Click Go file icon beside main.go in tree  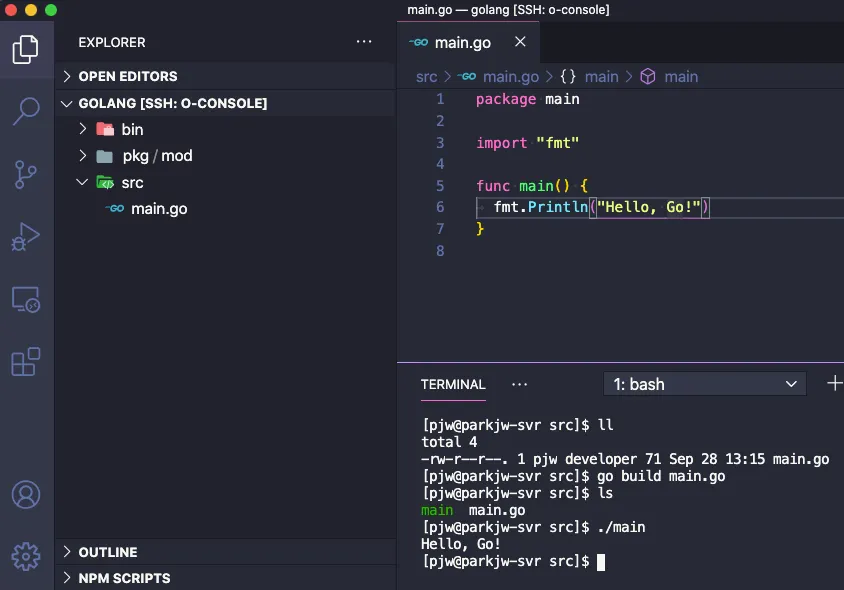[115, 208]
